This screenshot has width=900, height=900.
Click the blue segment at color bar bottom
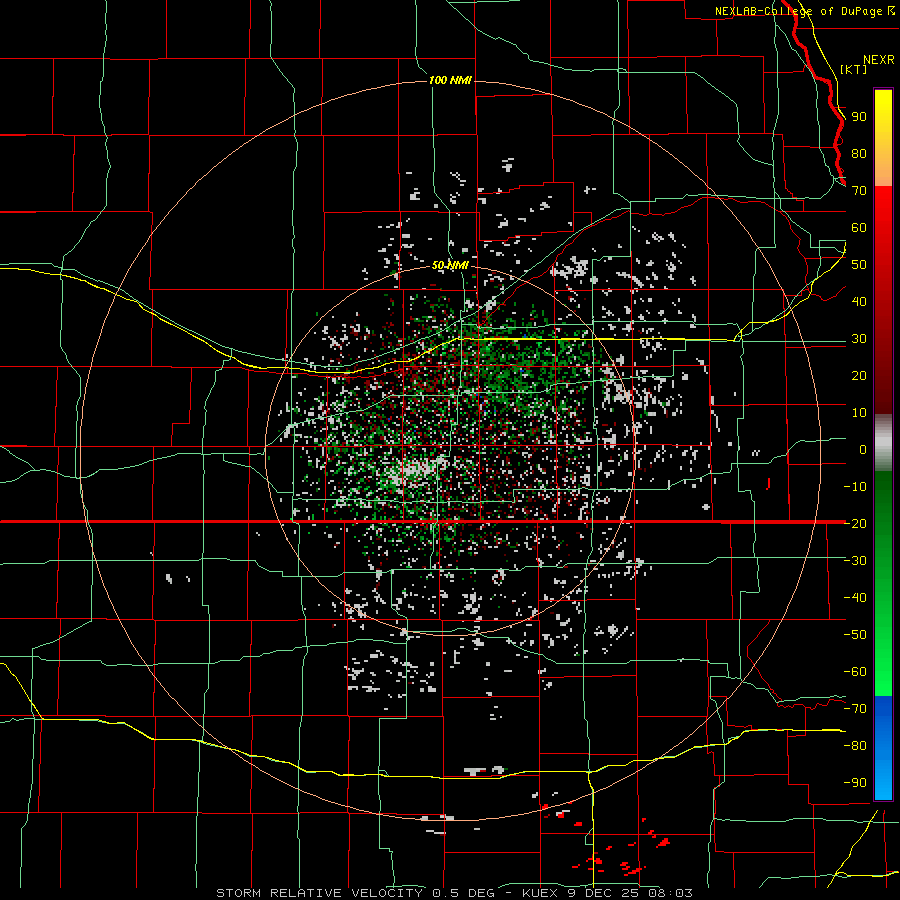point(883,748)
